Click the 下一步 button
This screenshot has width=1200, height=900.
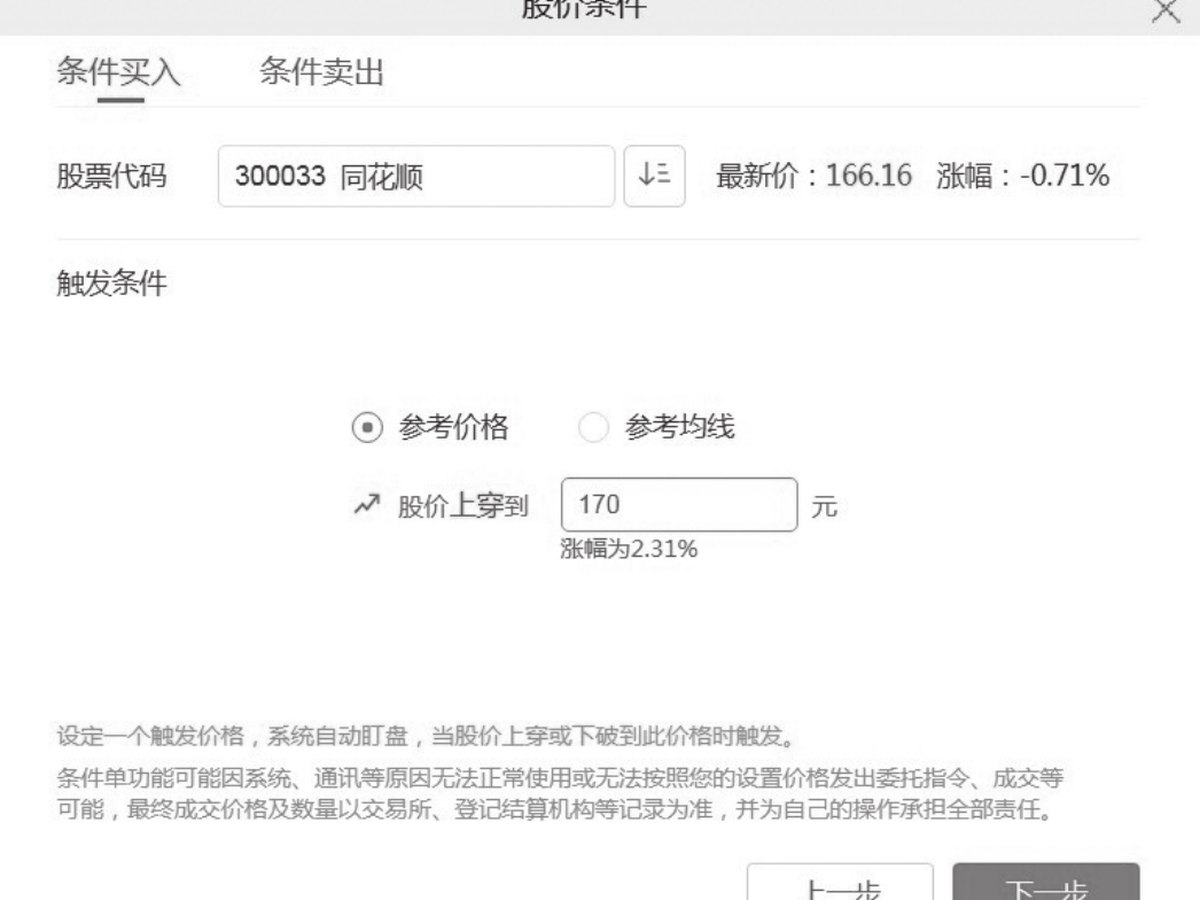tap(1046, 882)
